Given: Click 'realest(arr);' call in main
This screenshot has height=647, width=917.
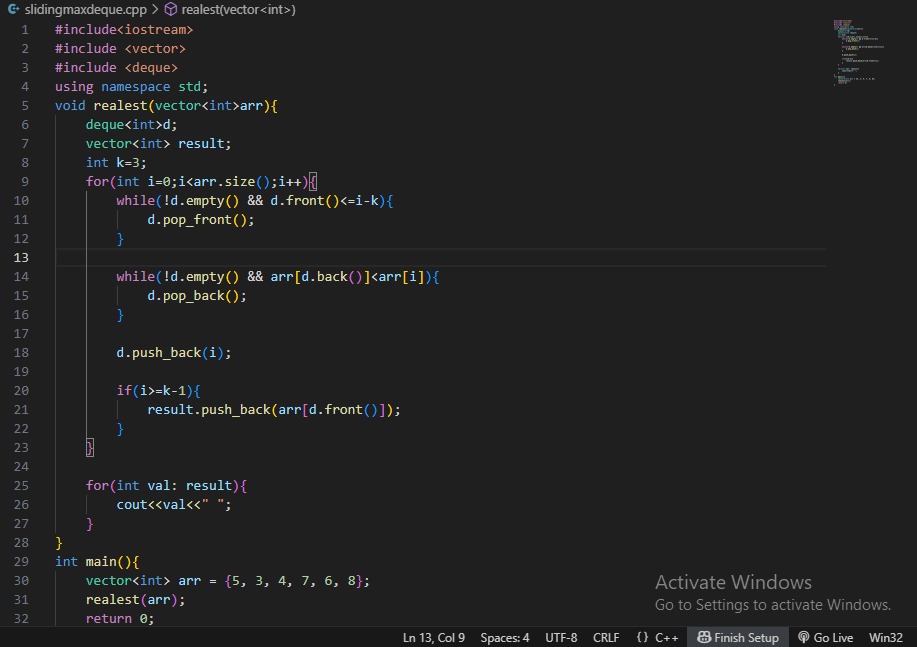Looking at the screenshot, I should [136, 600].
